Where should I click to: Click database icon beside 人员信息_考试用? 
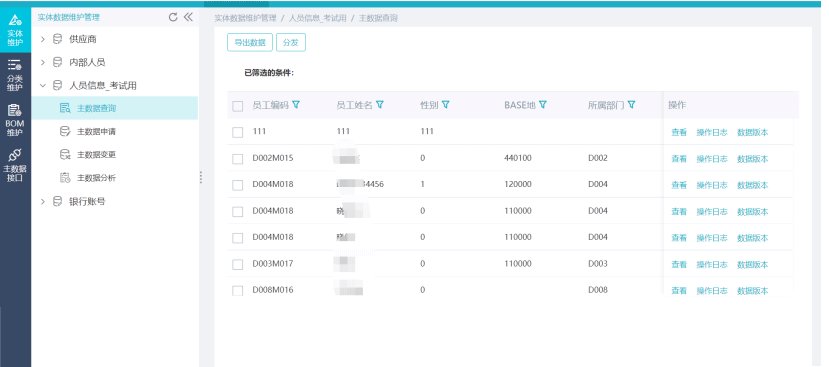58,86
